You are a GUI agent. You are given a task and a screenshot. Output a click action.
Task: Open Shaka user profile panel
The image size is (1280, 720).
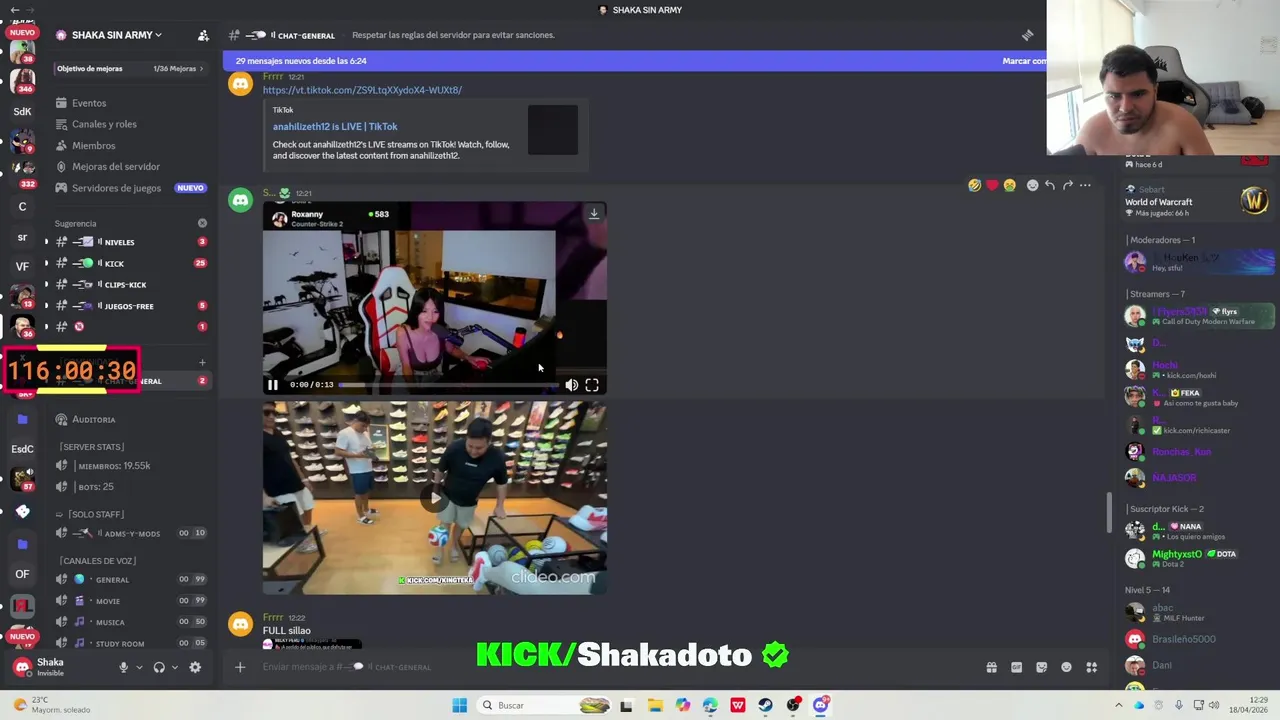[60, 667]
